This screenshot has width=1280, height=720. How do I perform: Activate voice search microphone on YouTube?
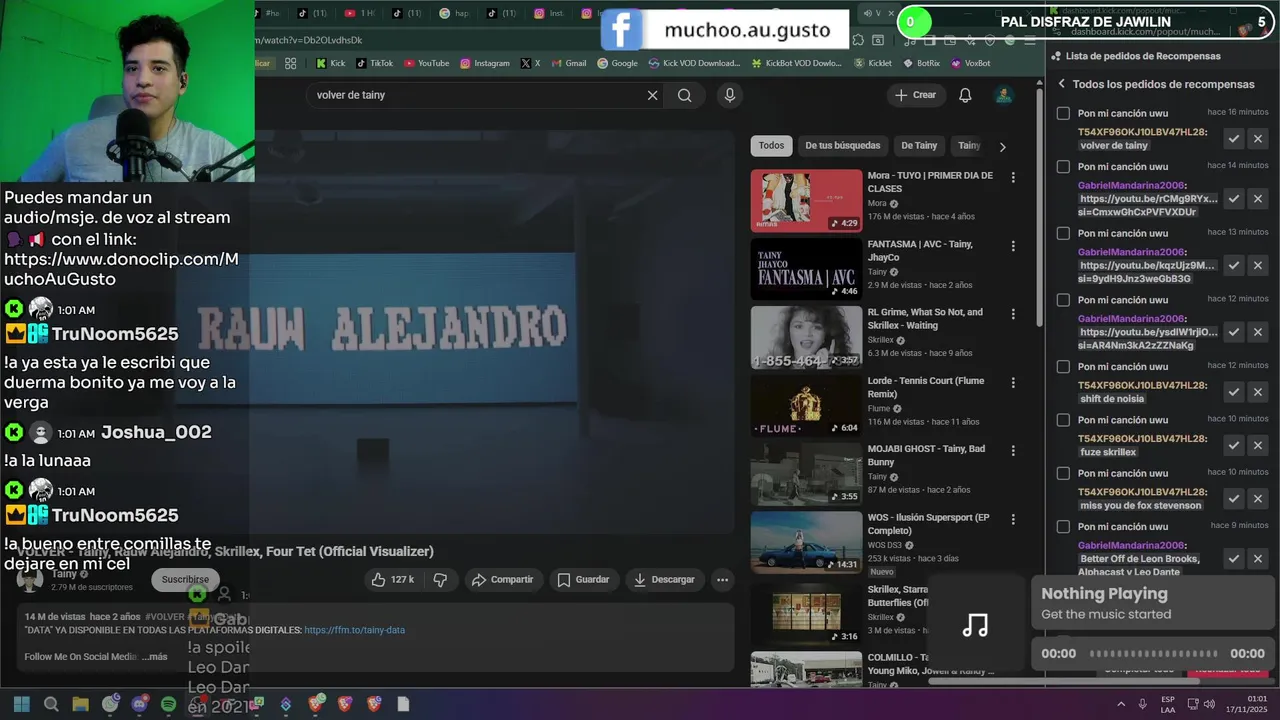730,95
